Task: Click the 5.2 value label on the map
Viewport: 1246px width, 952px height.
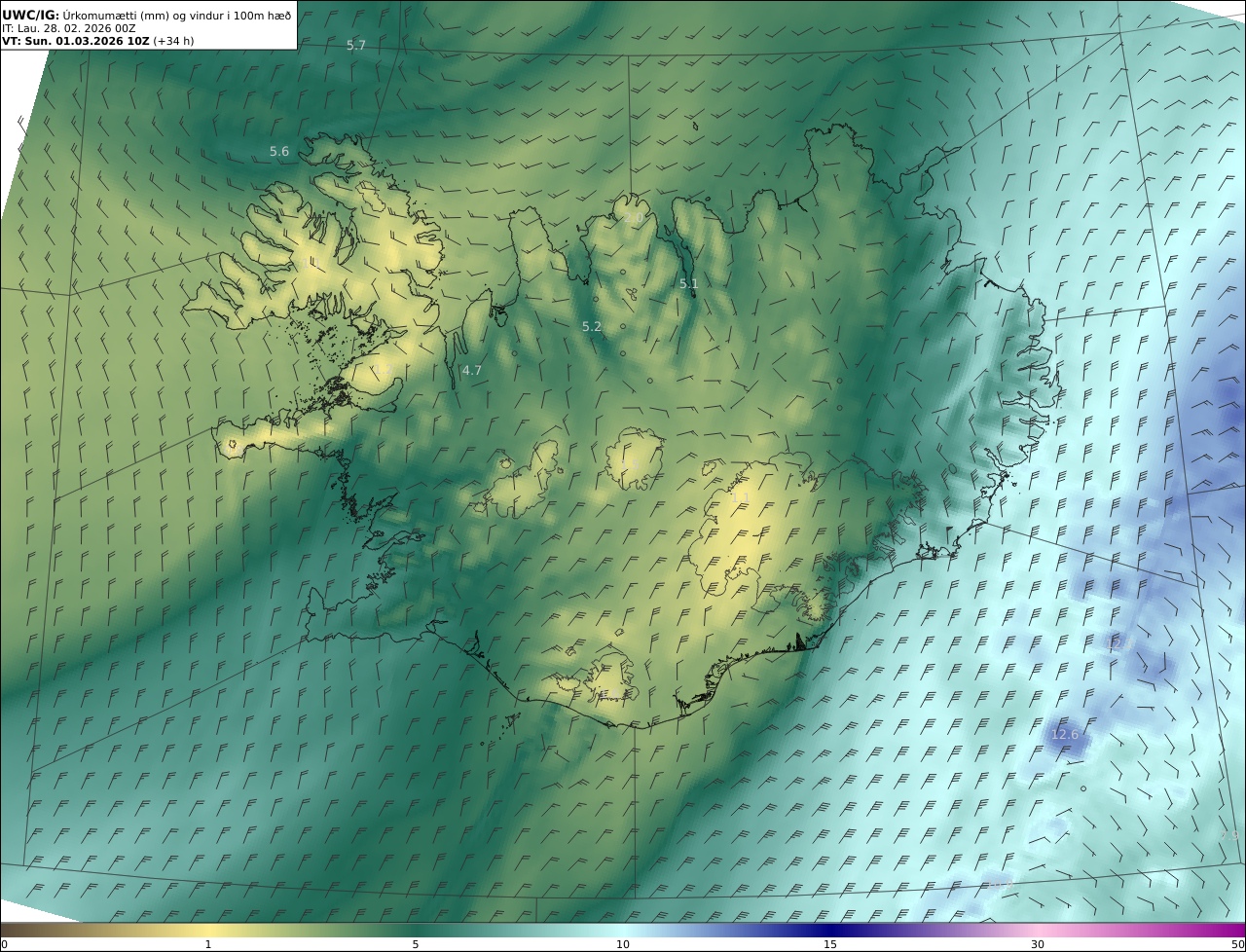Action: [x=592, y=327]
